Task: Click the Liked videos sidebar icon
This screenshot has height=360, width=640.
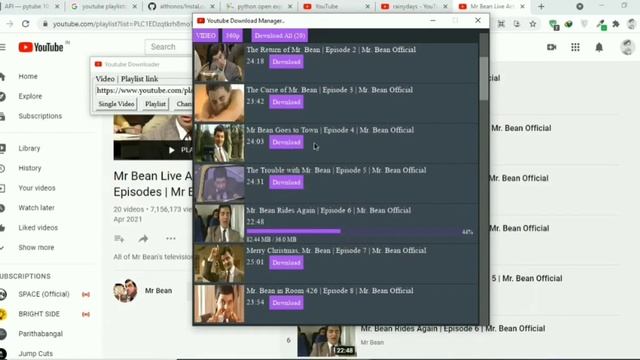Action: (2, 228)
